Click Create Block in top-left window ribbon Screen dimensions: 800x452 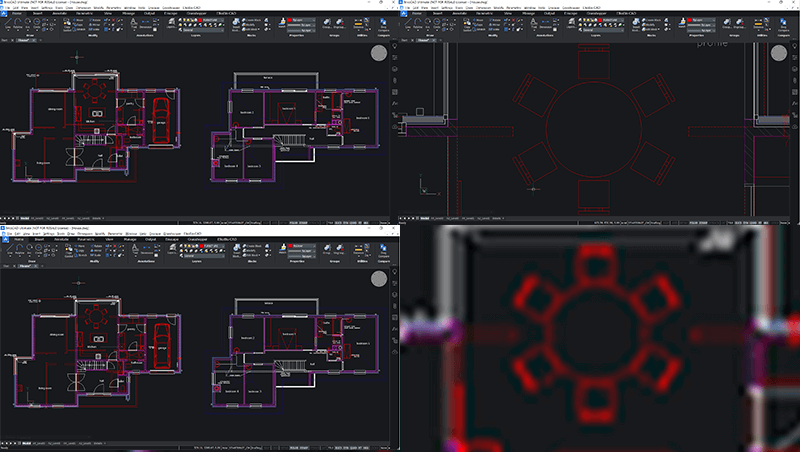(x=251, y=20)
